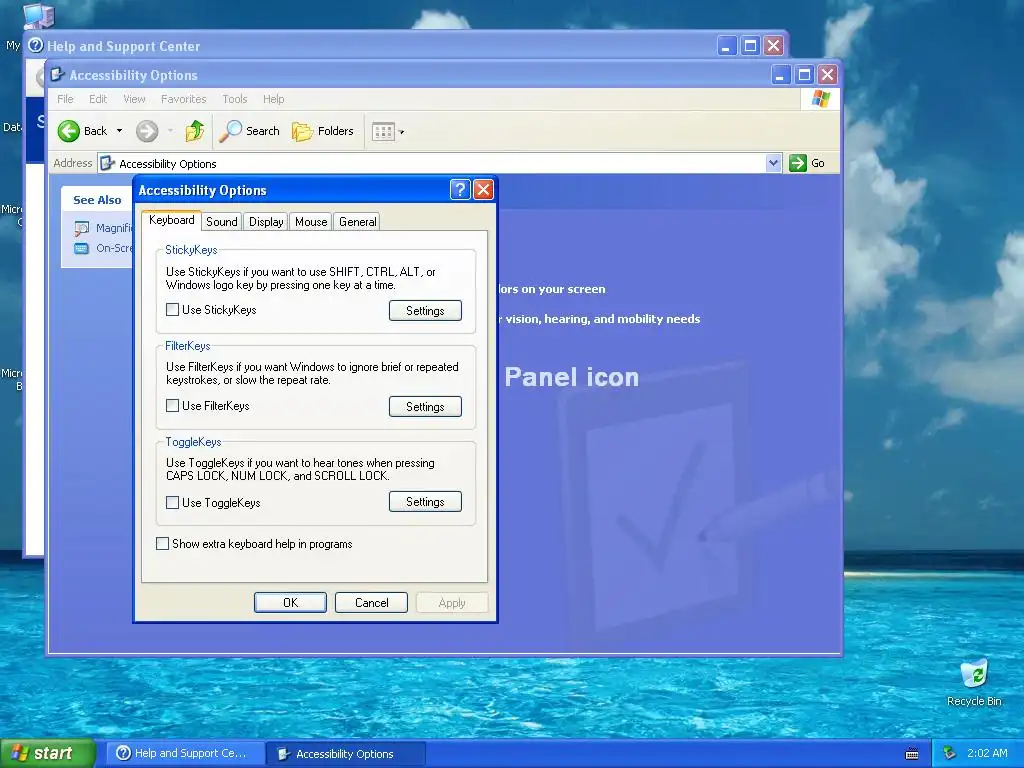The width and height of the screenshot is (1024, 768).
Task: Open the File menu
Action: point(65,99)
